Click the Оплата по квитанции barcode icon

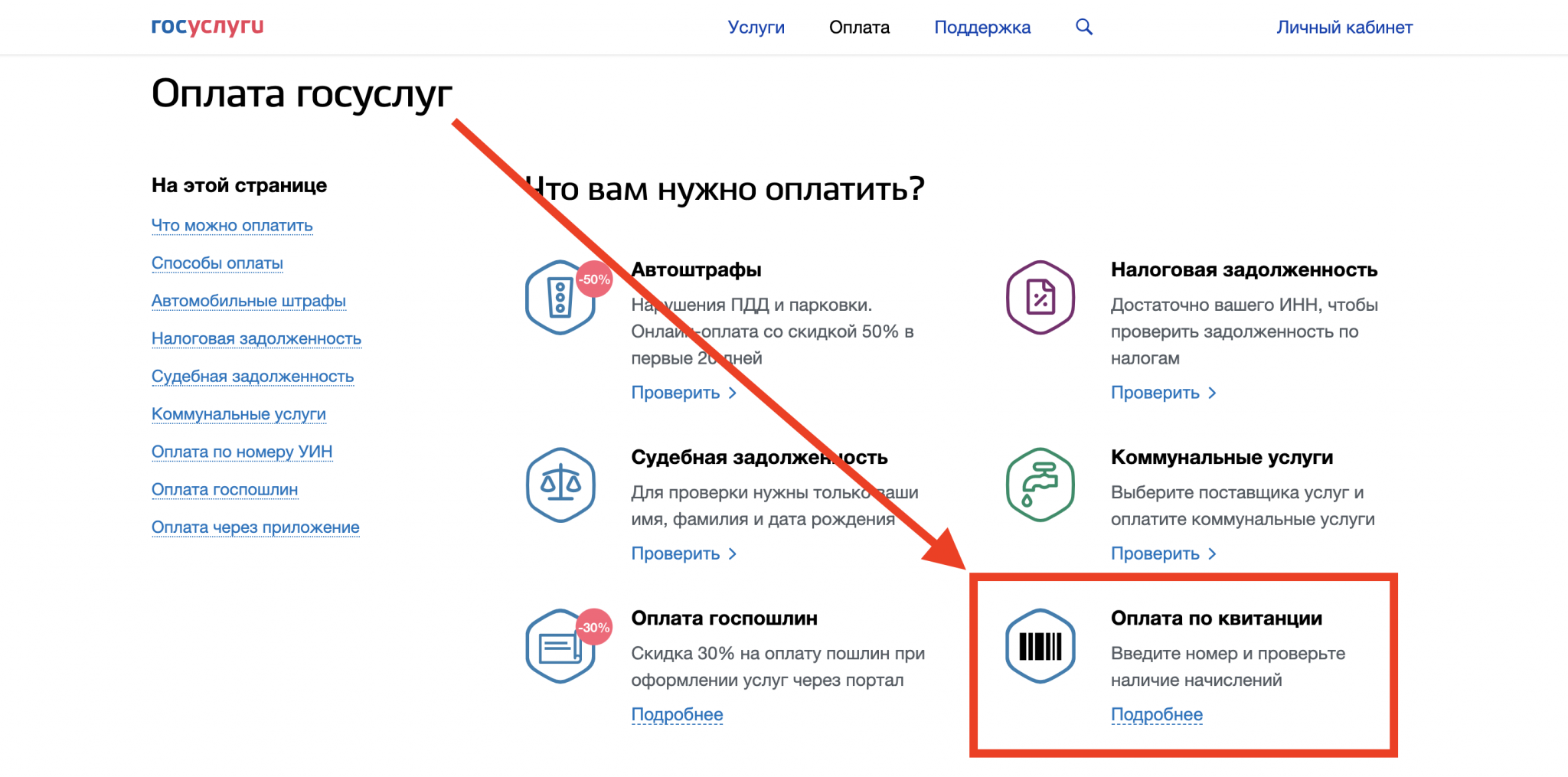(1040, 646)
